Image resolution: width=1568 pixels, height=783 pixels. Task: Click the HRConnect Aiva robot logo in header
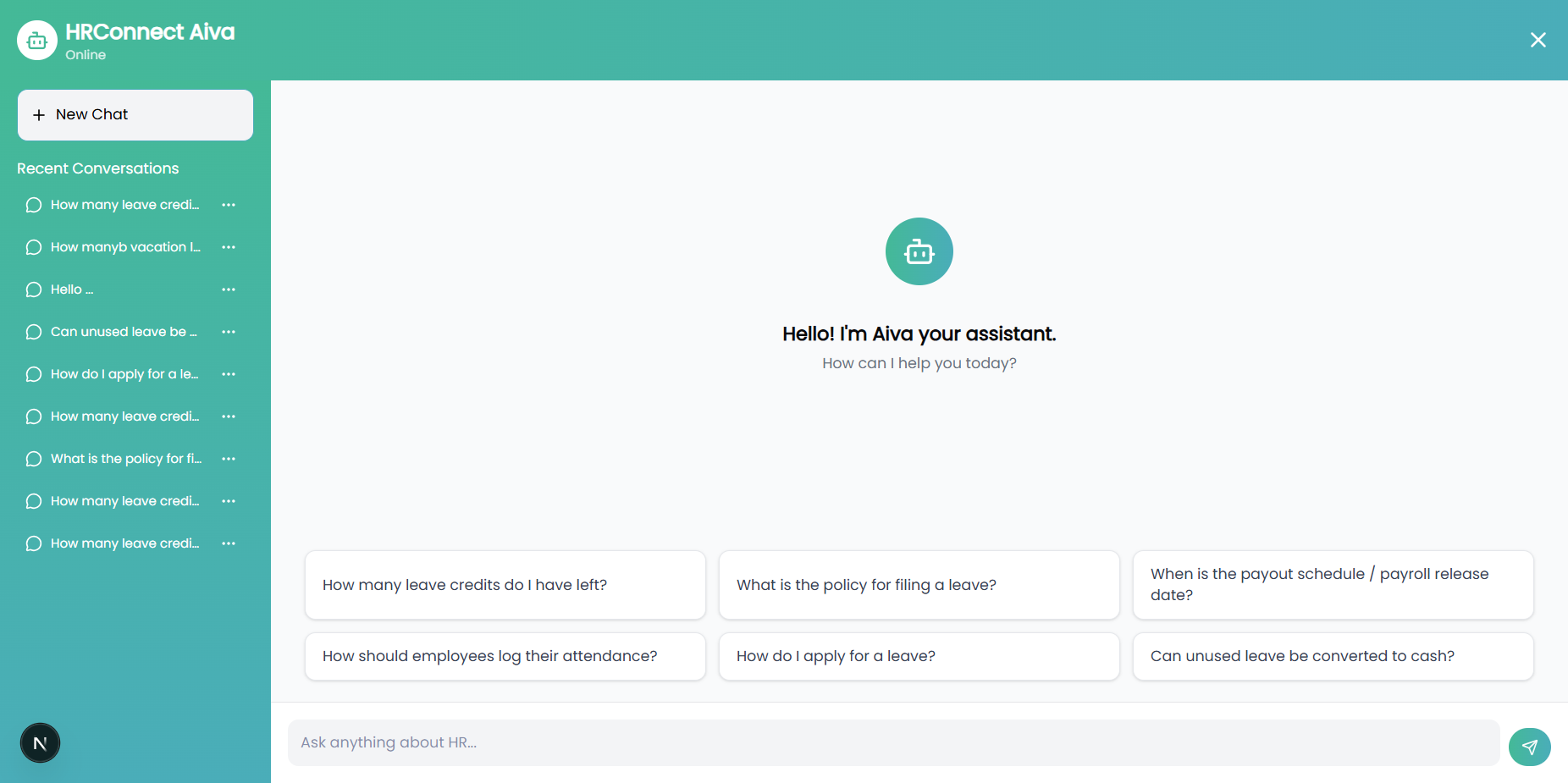click(x=37, y=41)
